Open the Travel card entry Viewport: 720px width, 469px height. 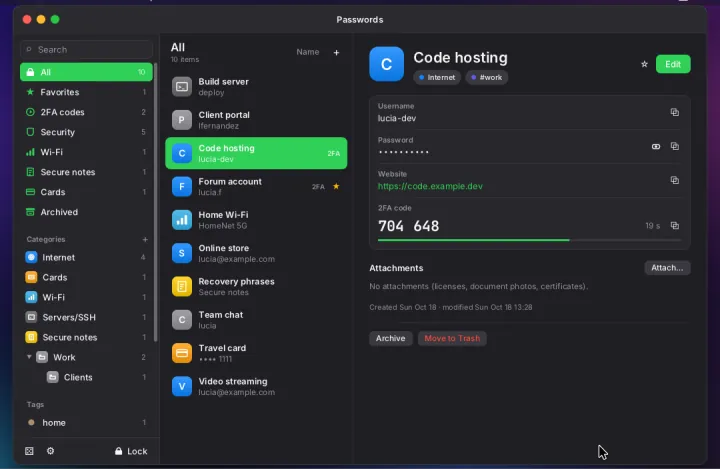(256, 353)
